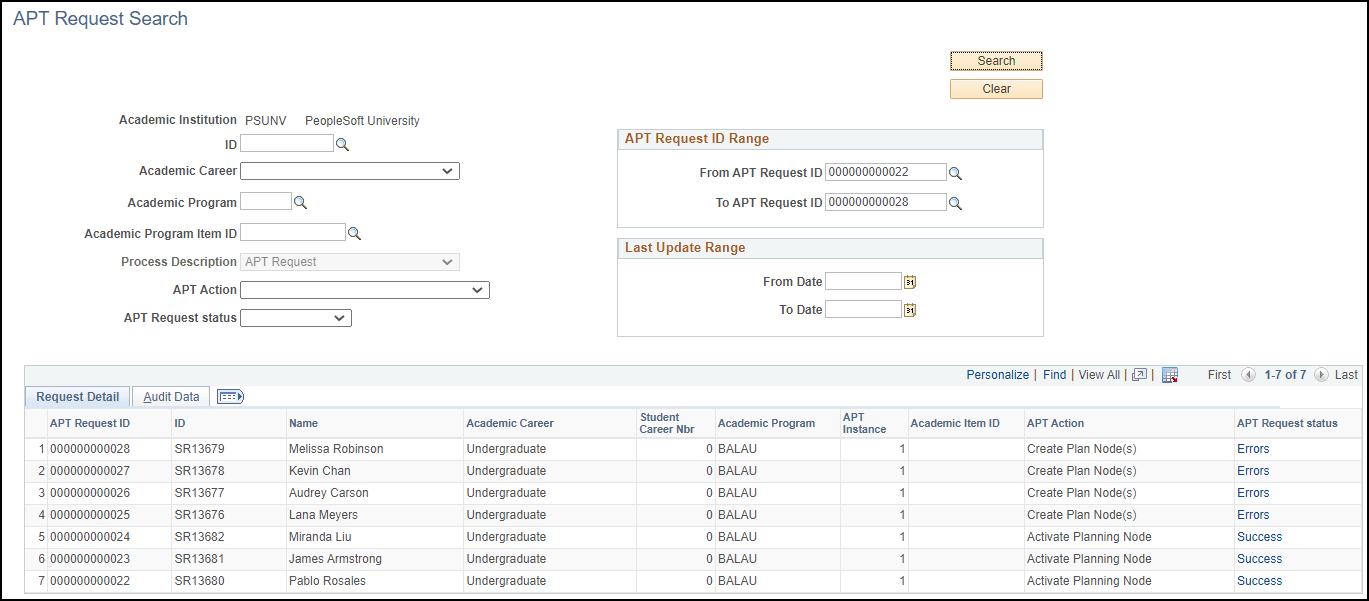View Errors status for Melissa Robinson
The width and height of the screenshot is (1369, 601).
point(1253,448)
